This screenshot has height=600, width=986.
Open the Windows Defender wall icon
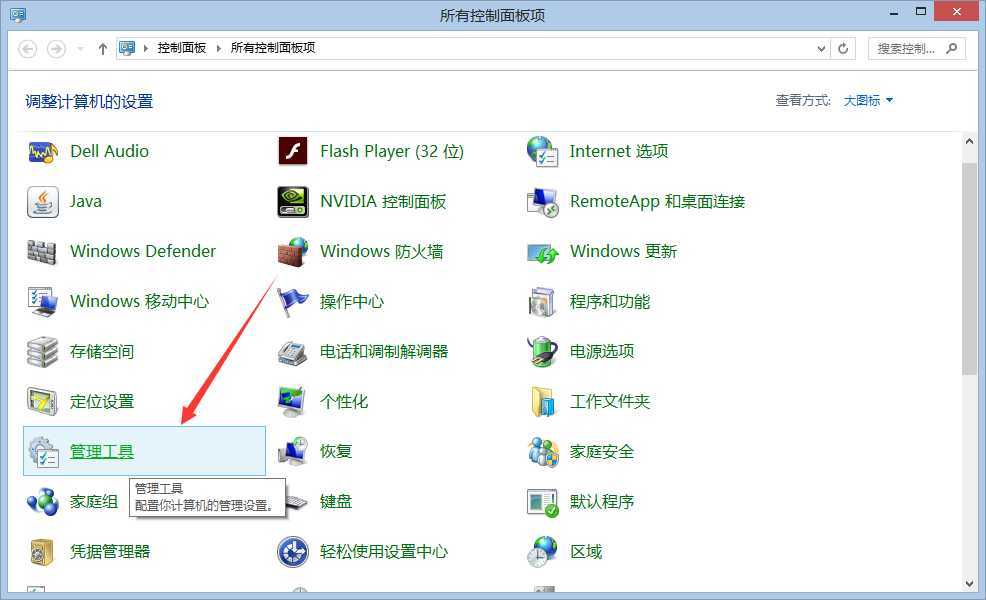[x=42, y=252]
